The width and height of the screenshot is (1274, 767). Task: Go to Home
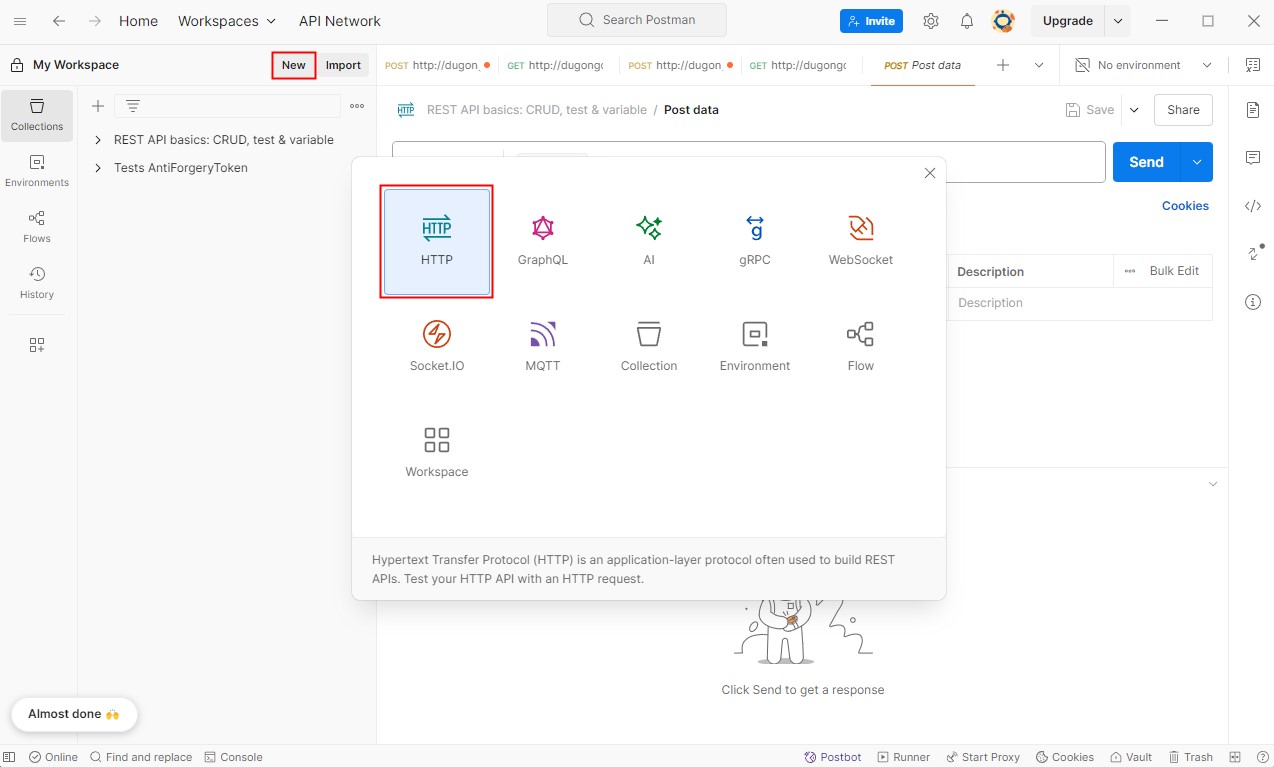[138, 21]
